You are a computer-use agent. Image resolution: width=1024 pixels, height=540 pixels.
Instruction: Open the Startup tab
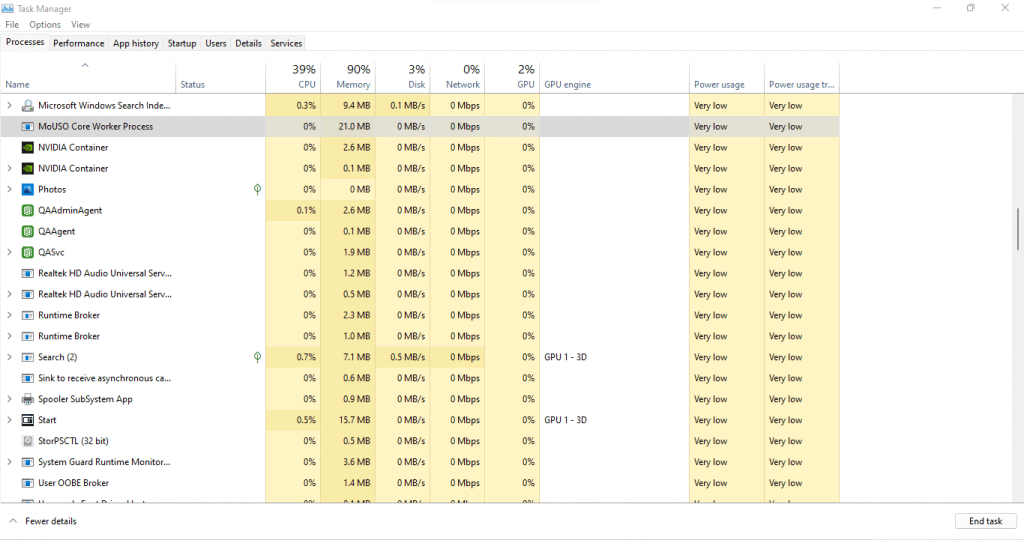tap(182, 43)
